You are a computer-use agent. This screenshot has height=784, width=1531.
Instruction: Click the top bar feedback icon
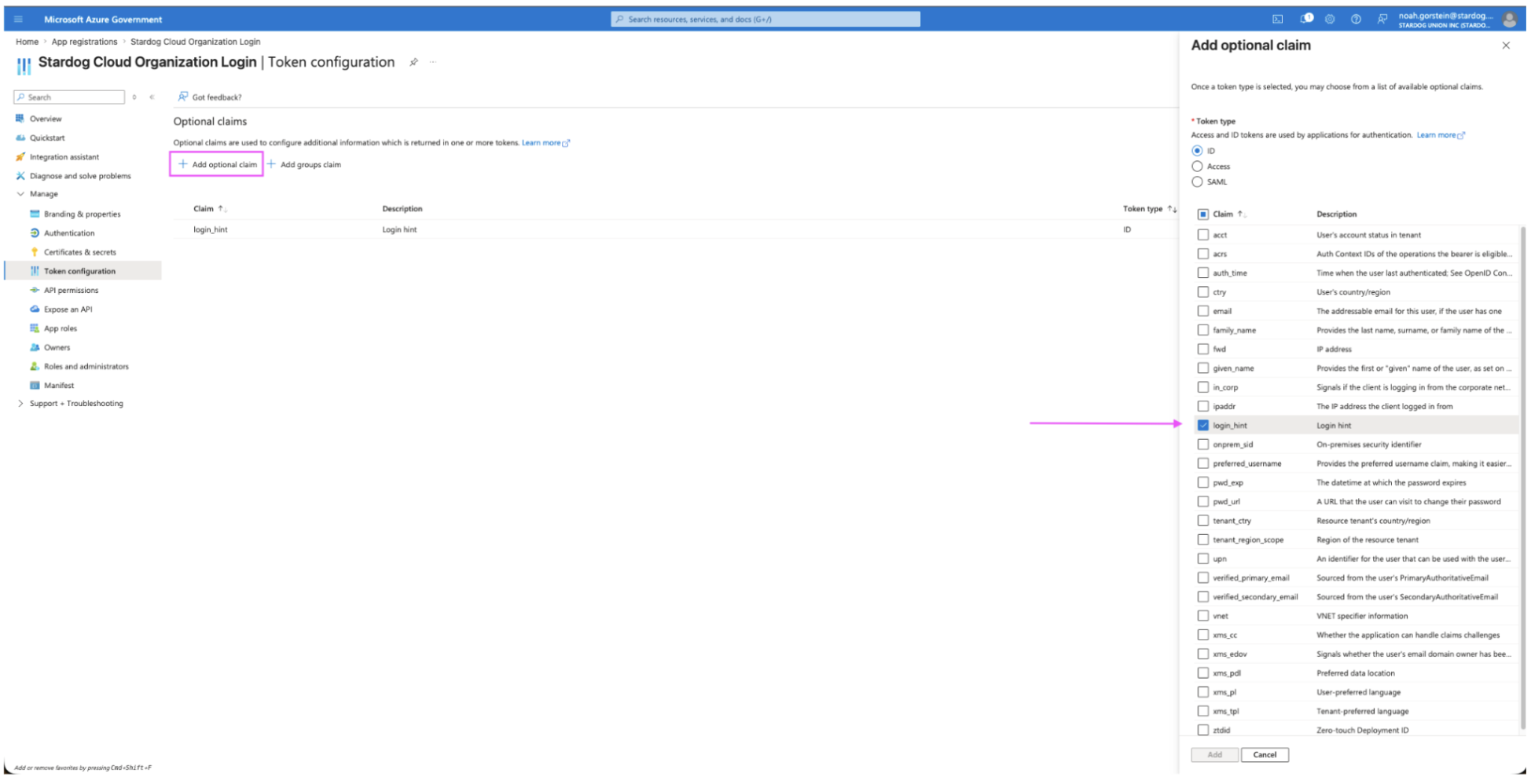(1382, 19)
